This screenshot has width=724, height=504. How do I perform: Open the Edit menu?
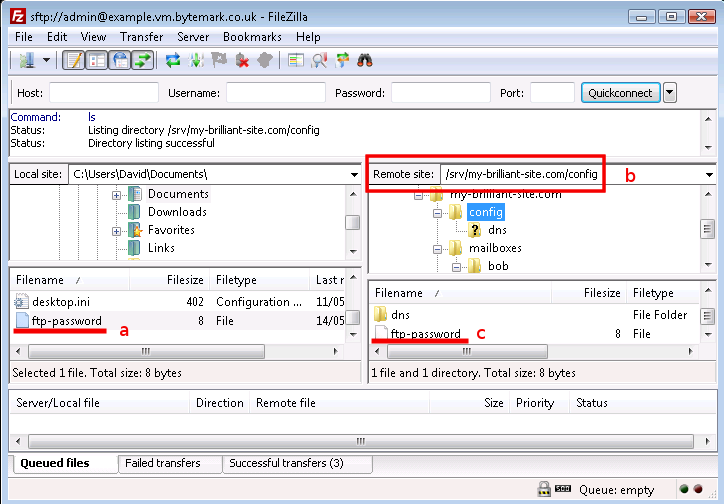(x=57, y=37)
